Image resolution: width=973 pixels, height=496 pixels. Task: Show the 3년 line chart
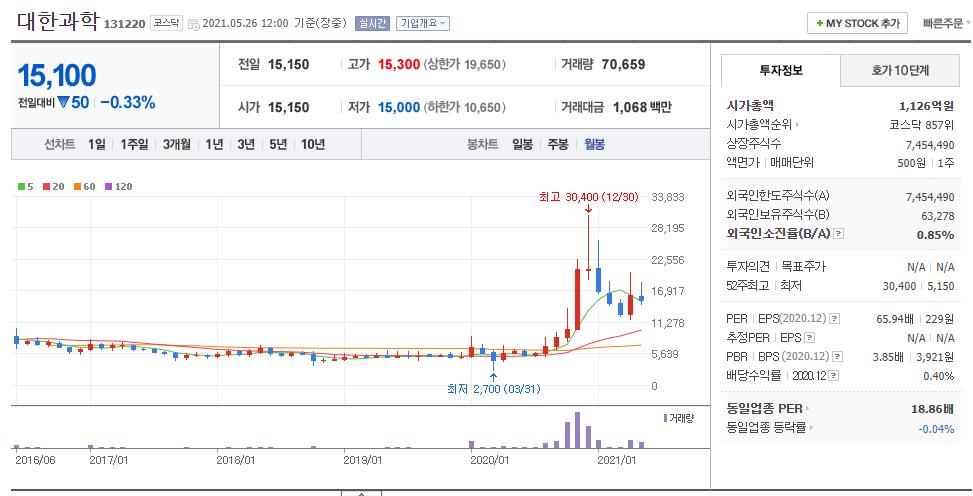tap(246, 144)
